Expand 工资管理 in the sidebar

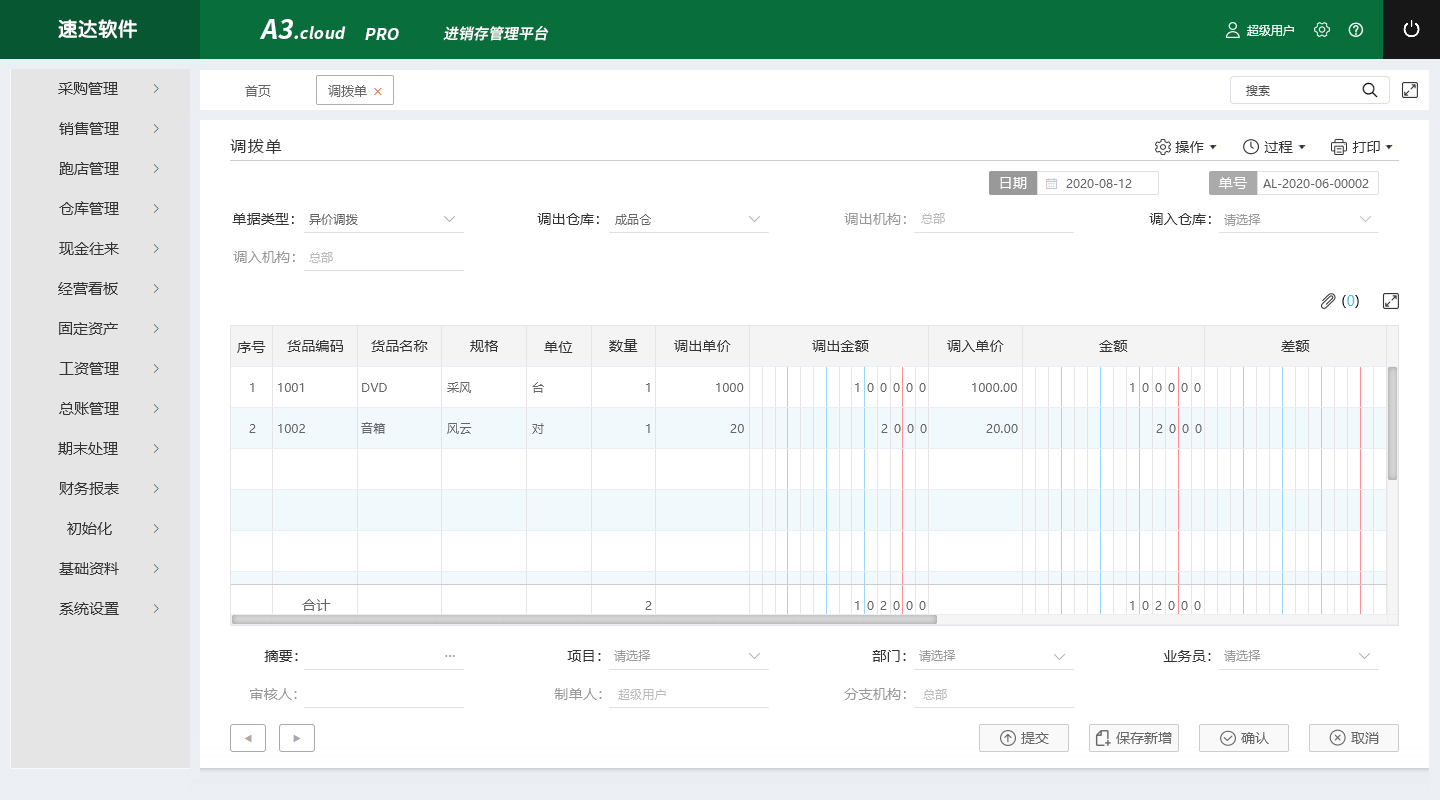coord(100,369)
